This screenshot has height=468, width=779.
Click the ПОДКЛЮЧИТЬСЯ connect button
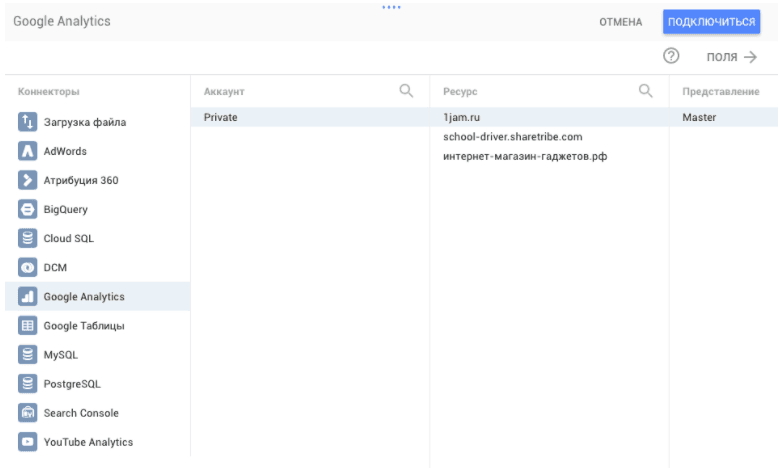[x=711, y=22]
